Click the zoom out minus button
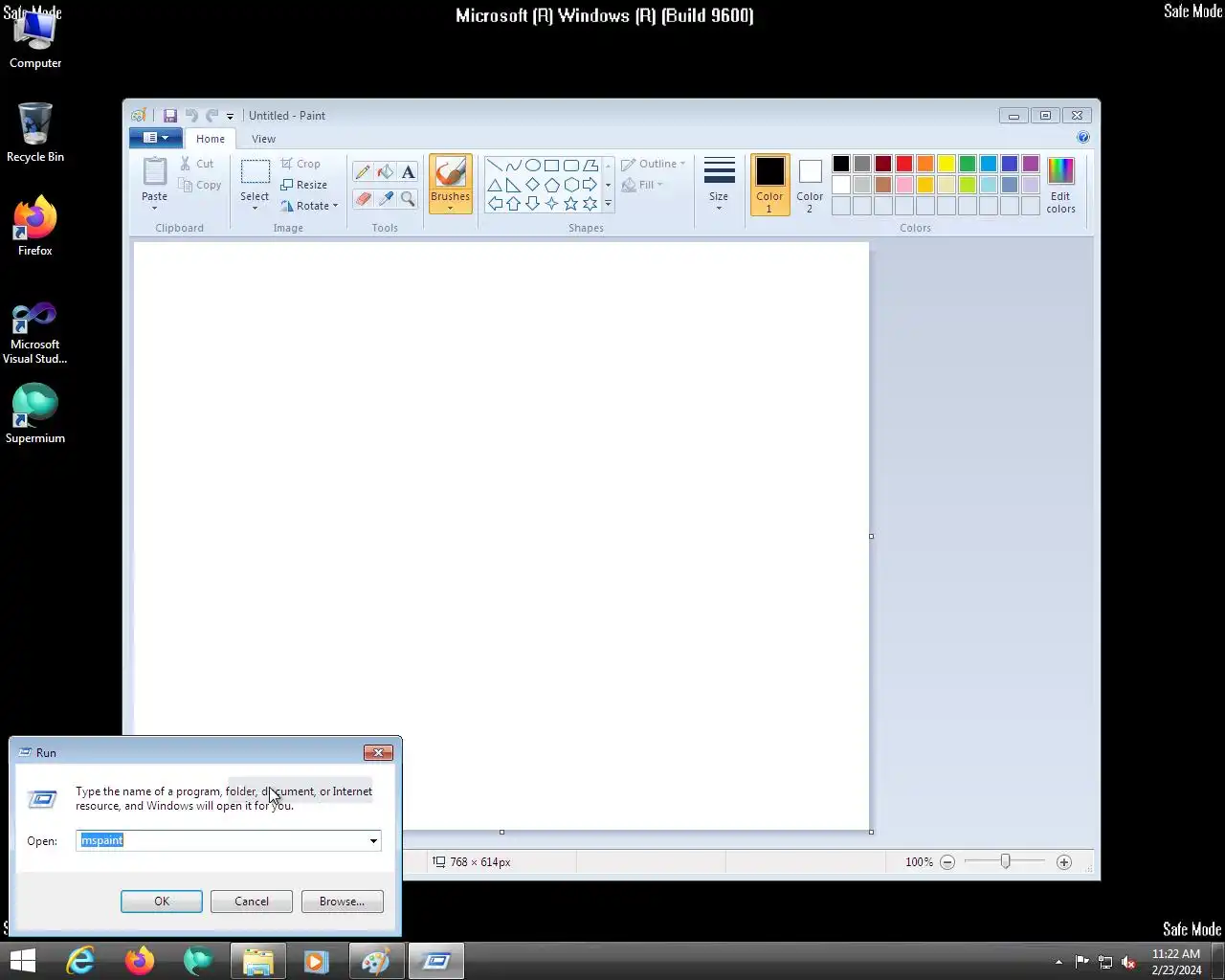 click(947, 862)
